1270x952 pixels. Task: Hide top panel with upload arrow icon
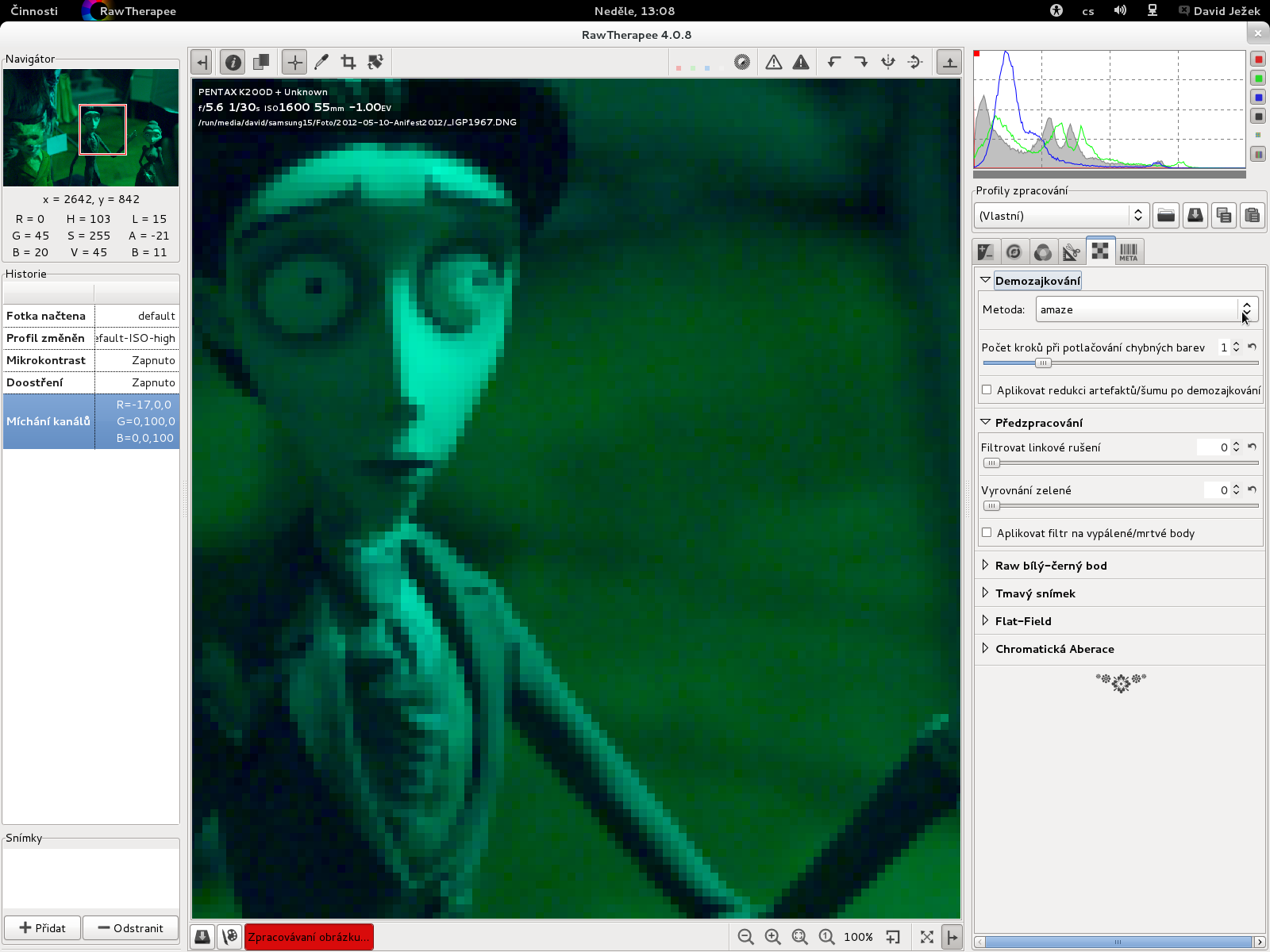[x=949, y=62]
